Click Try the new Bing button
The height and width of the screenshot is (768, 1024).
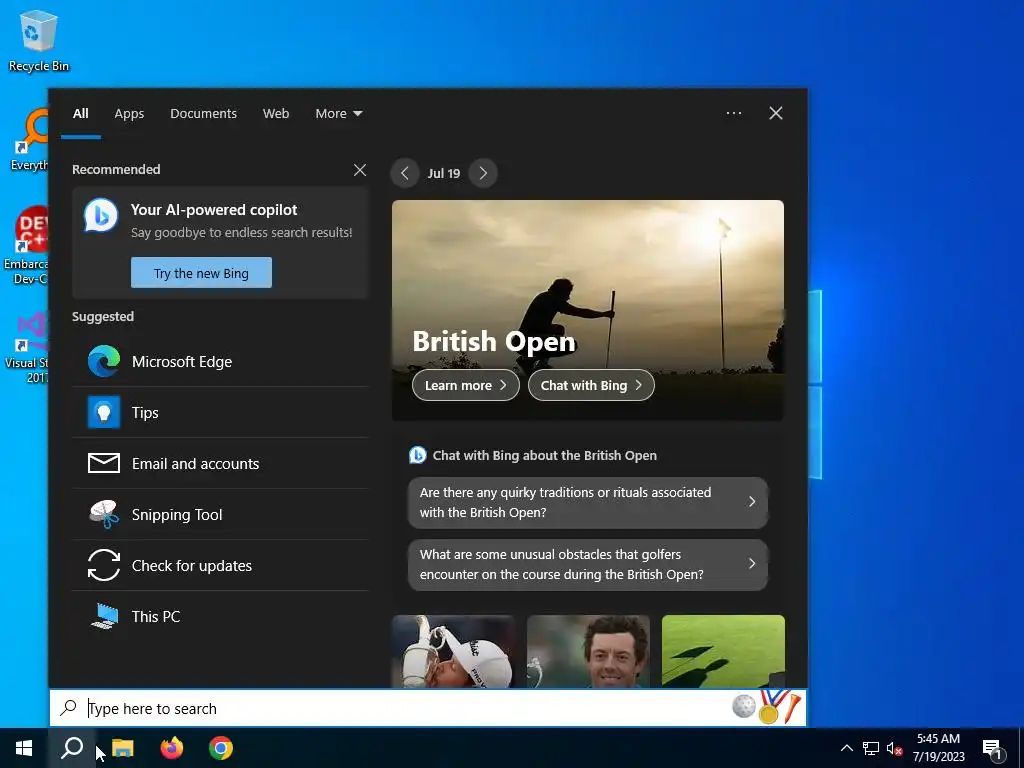pos(201,273)
